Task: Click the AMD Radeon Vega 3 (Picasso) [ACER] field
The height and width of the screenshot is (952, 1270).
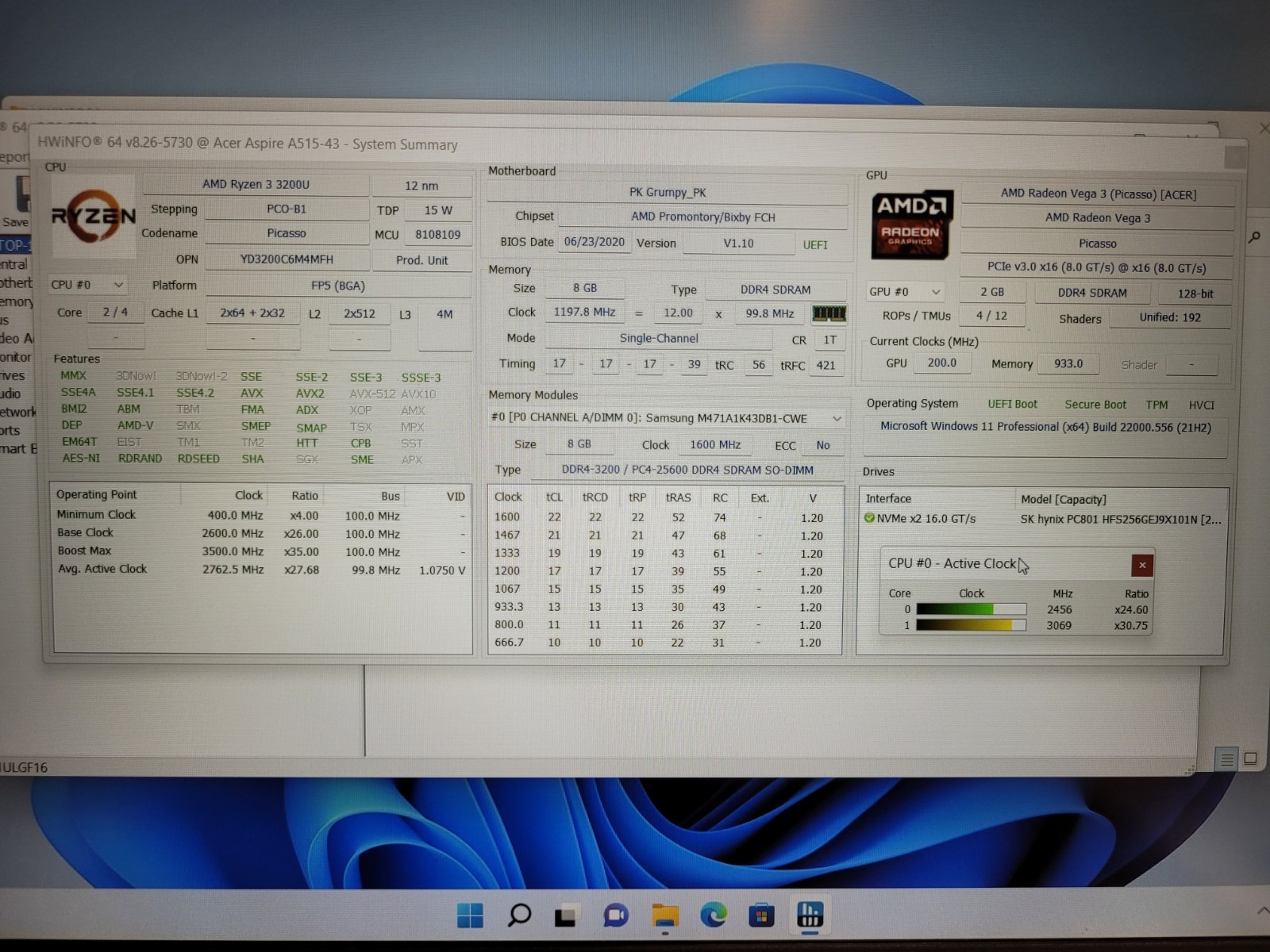Action: [1098, 194]
